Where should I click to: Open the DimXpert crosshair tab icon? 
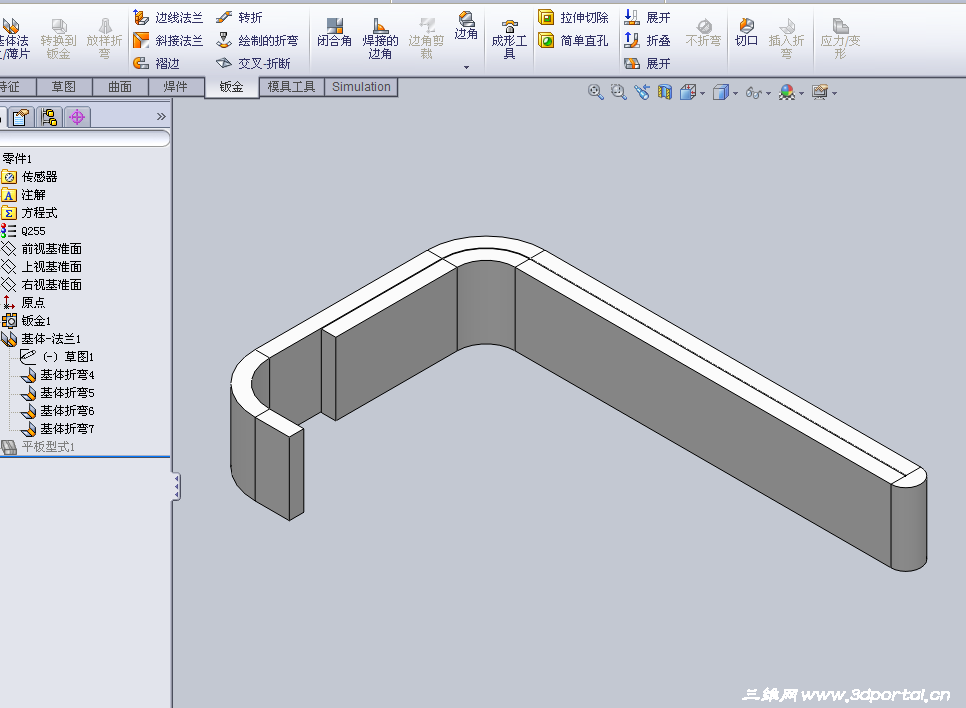(77, 117)
